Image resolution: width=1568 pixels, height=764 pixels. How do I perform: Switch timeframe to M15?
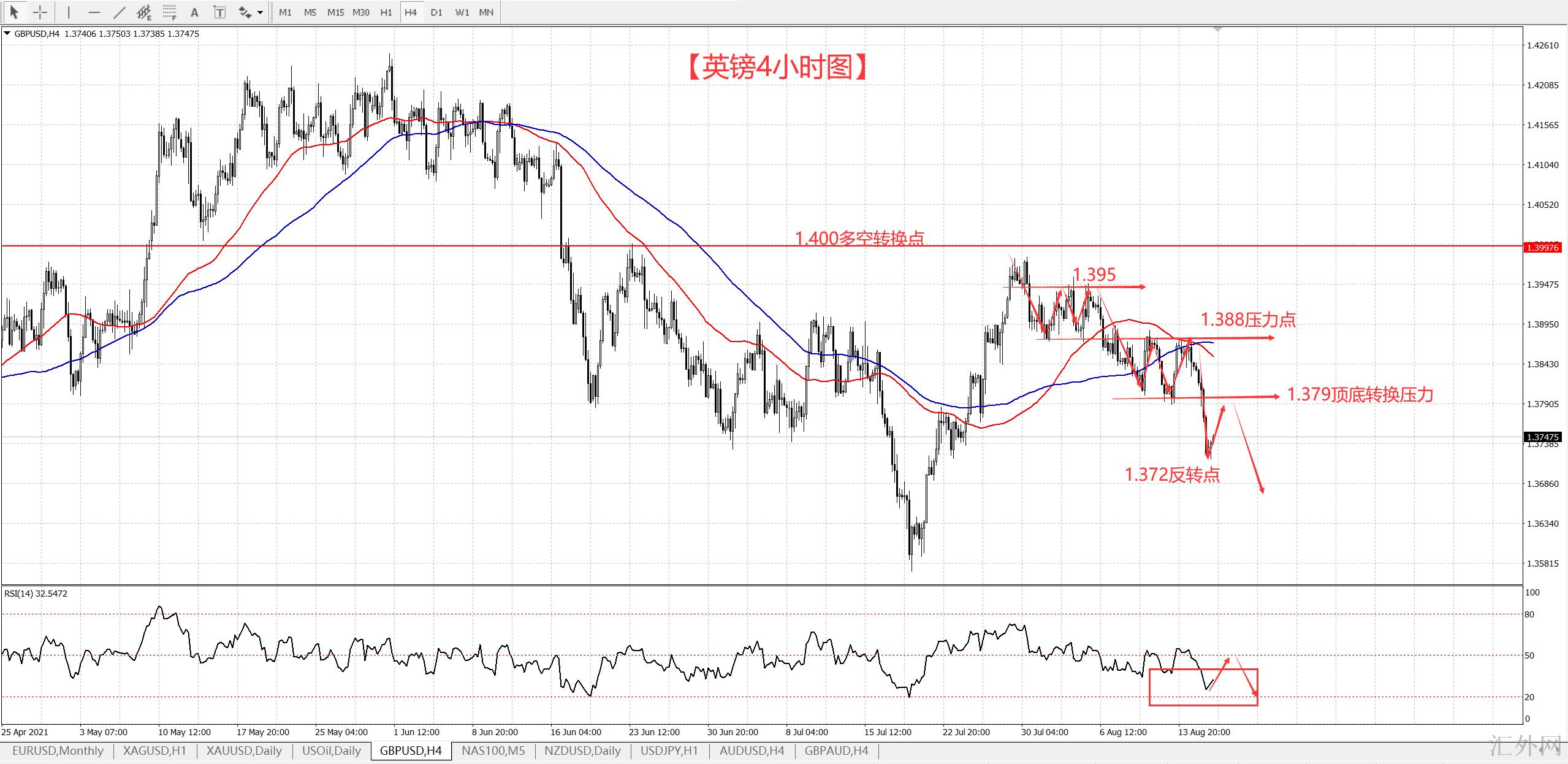coord(335,12)
